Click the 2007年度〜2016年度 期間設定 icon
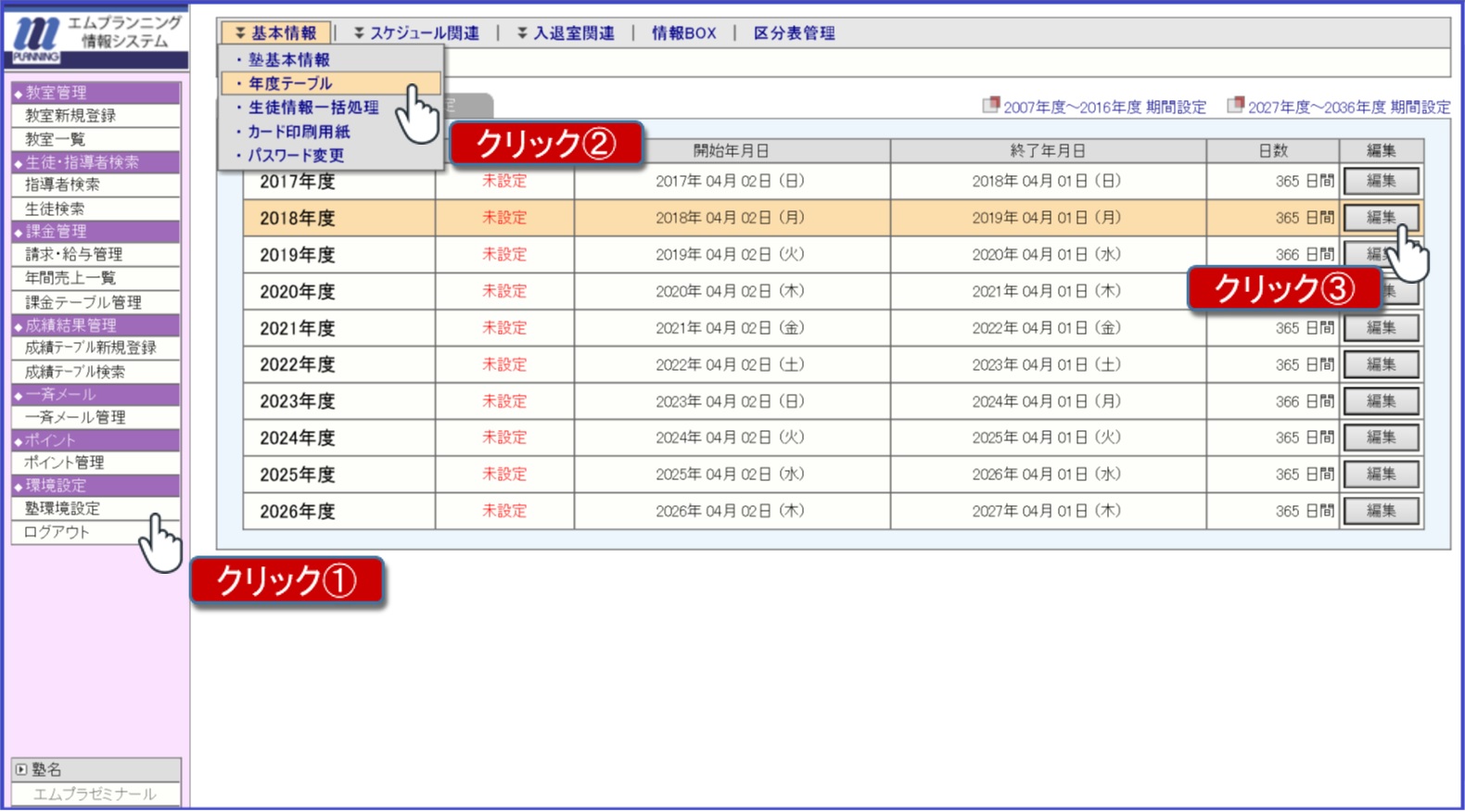The height and width of the screenshot is (812, 1465). (x=990, y=106)
